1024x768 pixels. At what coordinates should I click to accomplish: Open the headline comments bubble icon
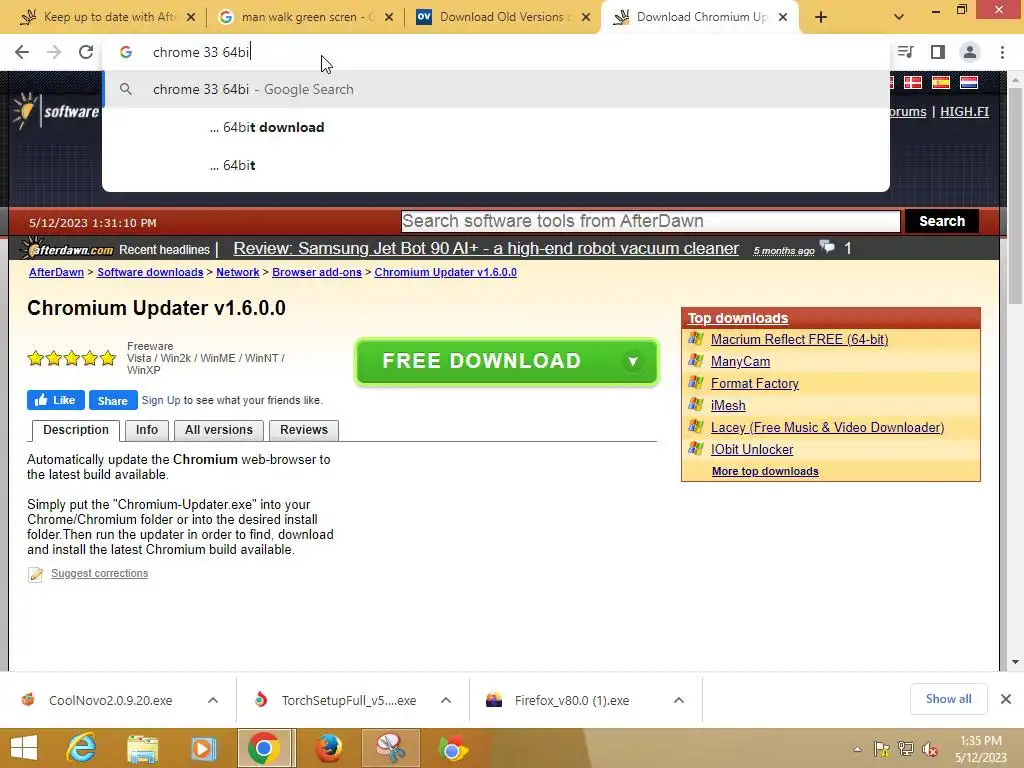point(827,248)
